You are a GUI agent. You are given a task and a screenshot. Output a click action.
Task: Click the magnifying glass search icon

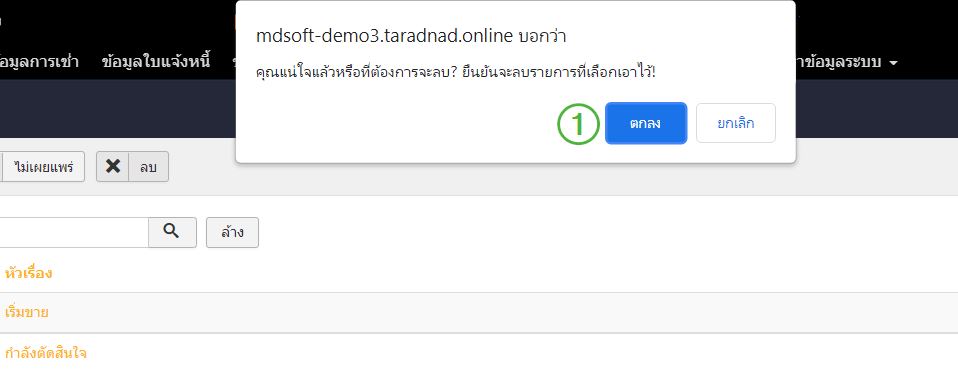point(172,232)
